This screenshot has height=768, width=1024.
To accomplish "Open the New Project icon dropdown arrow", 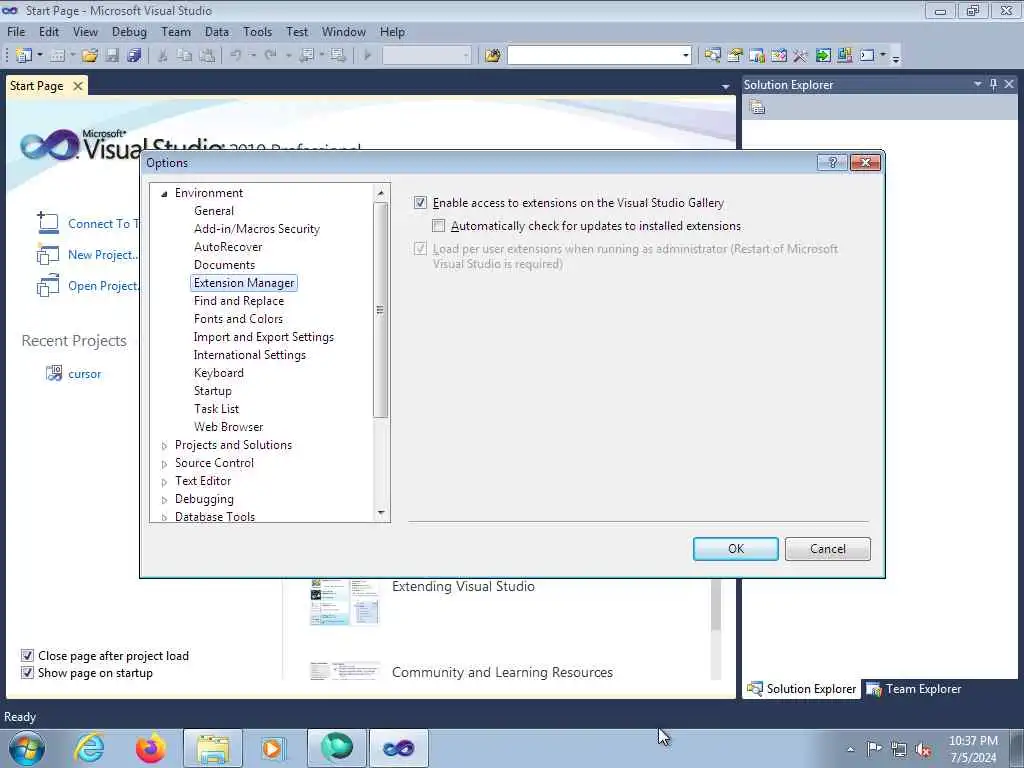I will [x=40, y=56].
